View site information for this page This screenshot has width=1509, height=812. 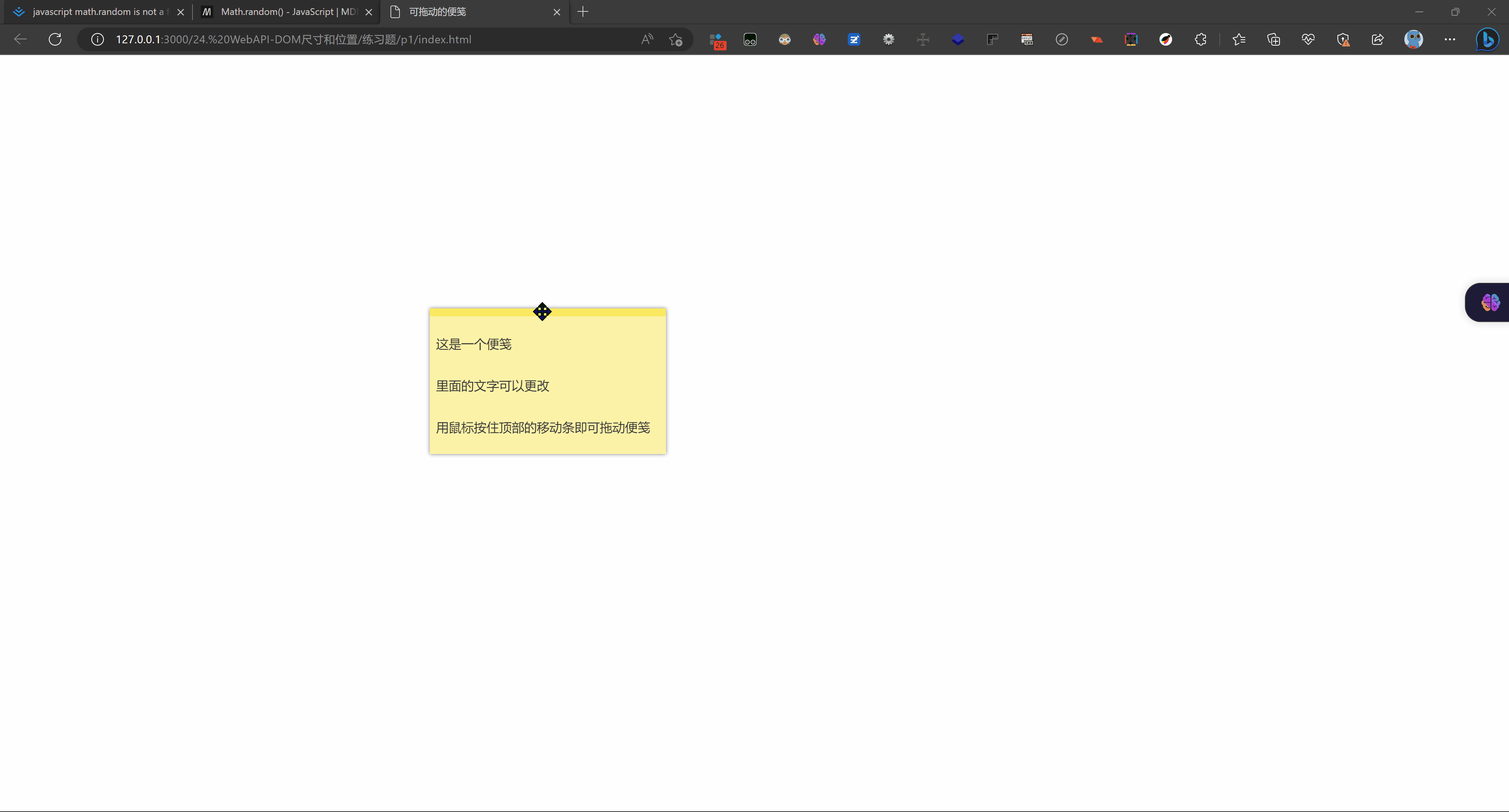97,39
